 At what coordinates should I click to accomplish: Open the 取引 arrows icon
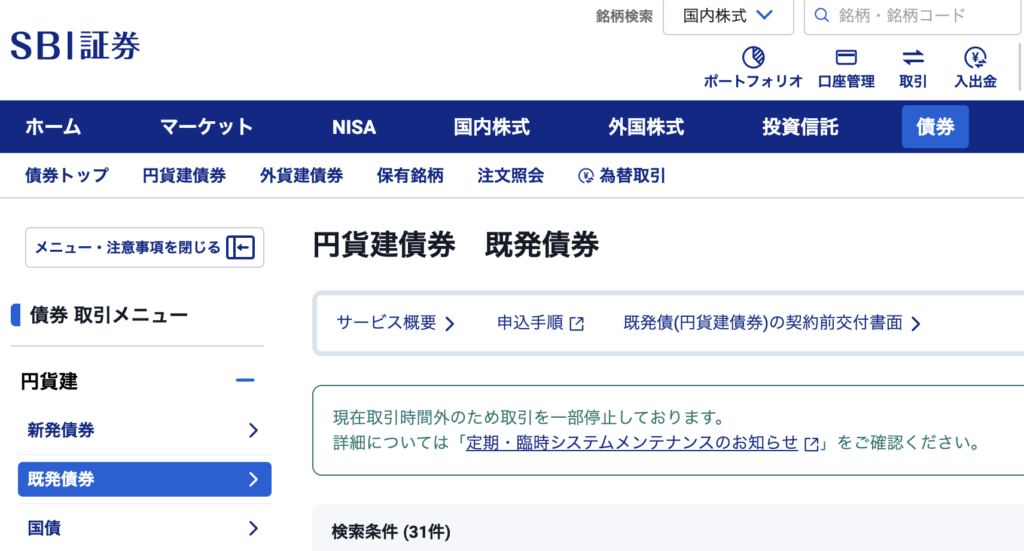click(x=913, y=57)
